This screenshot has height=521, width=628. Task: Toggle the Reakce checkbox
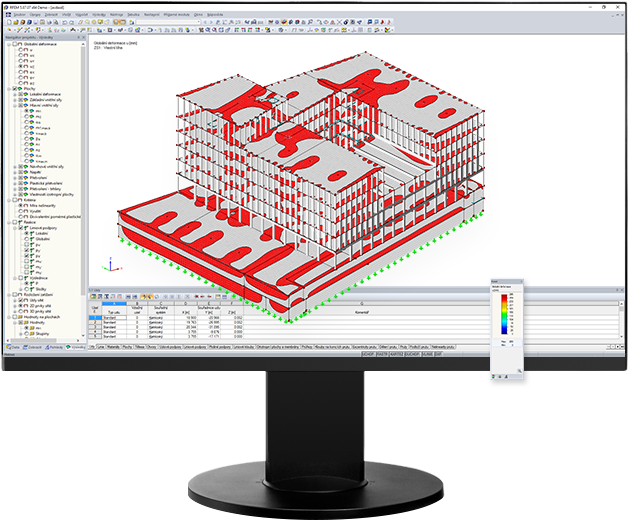pos(15,222)
